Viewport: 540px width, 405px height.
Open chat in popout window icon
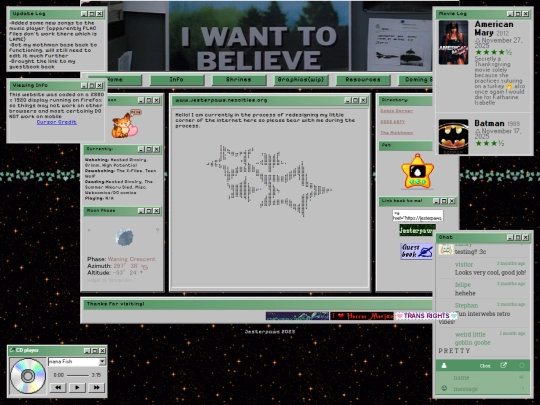point(503,365)
